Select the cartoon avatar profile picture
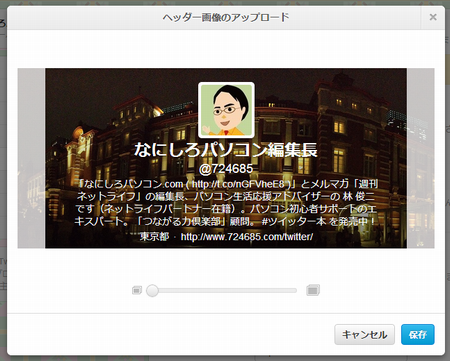Screen dimensions: 450x361 click(226, 110)
